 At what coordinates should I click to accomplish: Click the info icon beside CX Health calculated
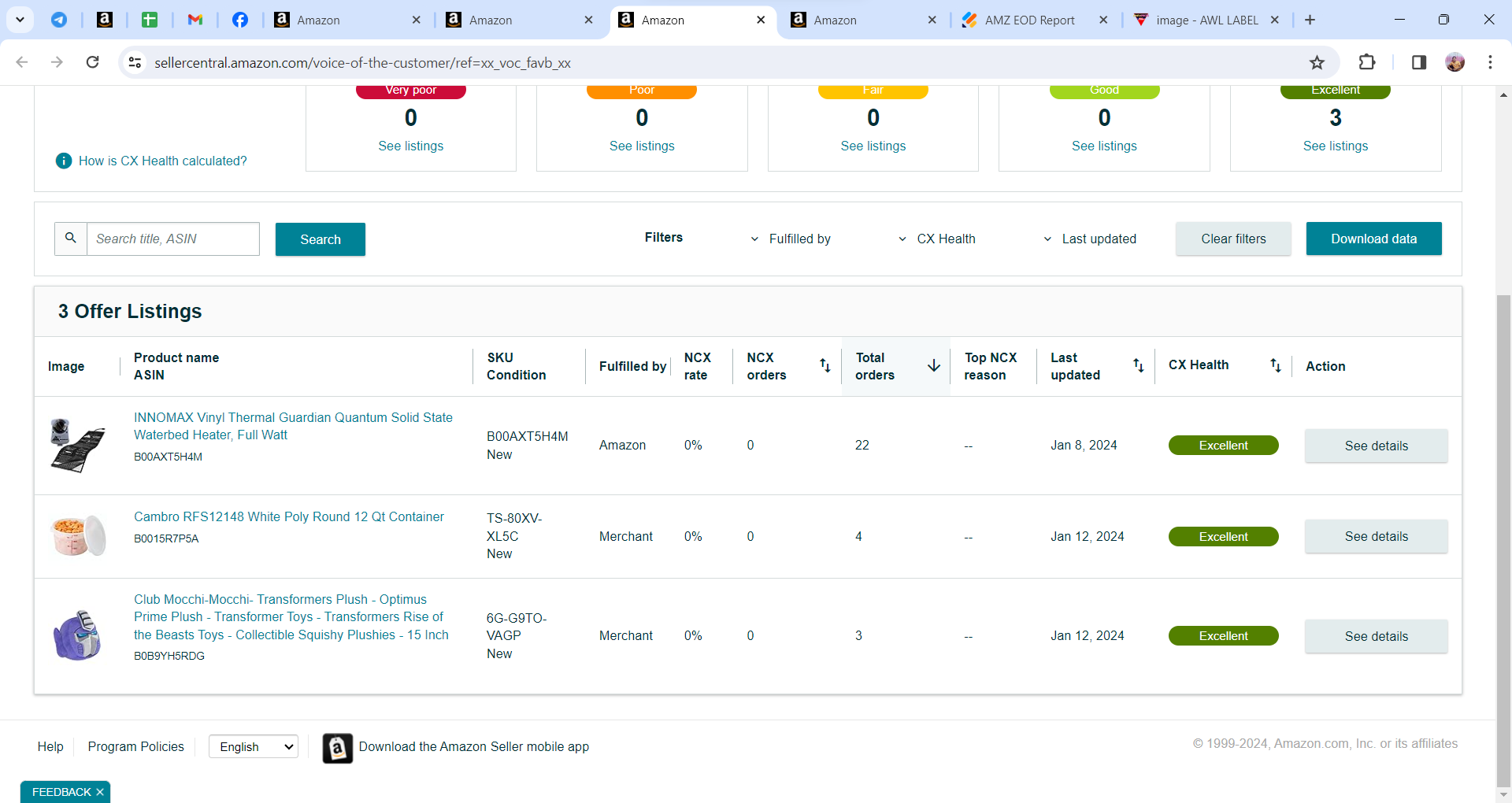tap(64, 161)
